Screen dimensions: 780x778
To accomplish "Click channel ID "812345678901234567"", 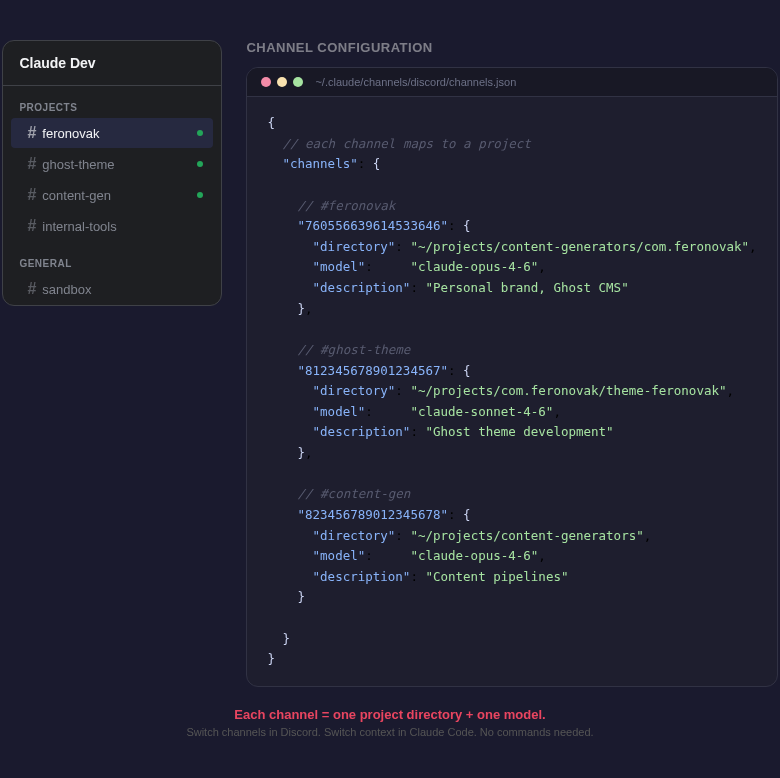I will [x=373, y=371].
